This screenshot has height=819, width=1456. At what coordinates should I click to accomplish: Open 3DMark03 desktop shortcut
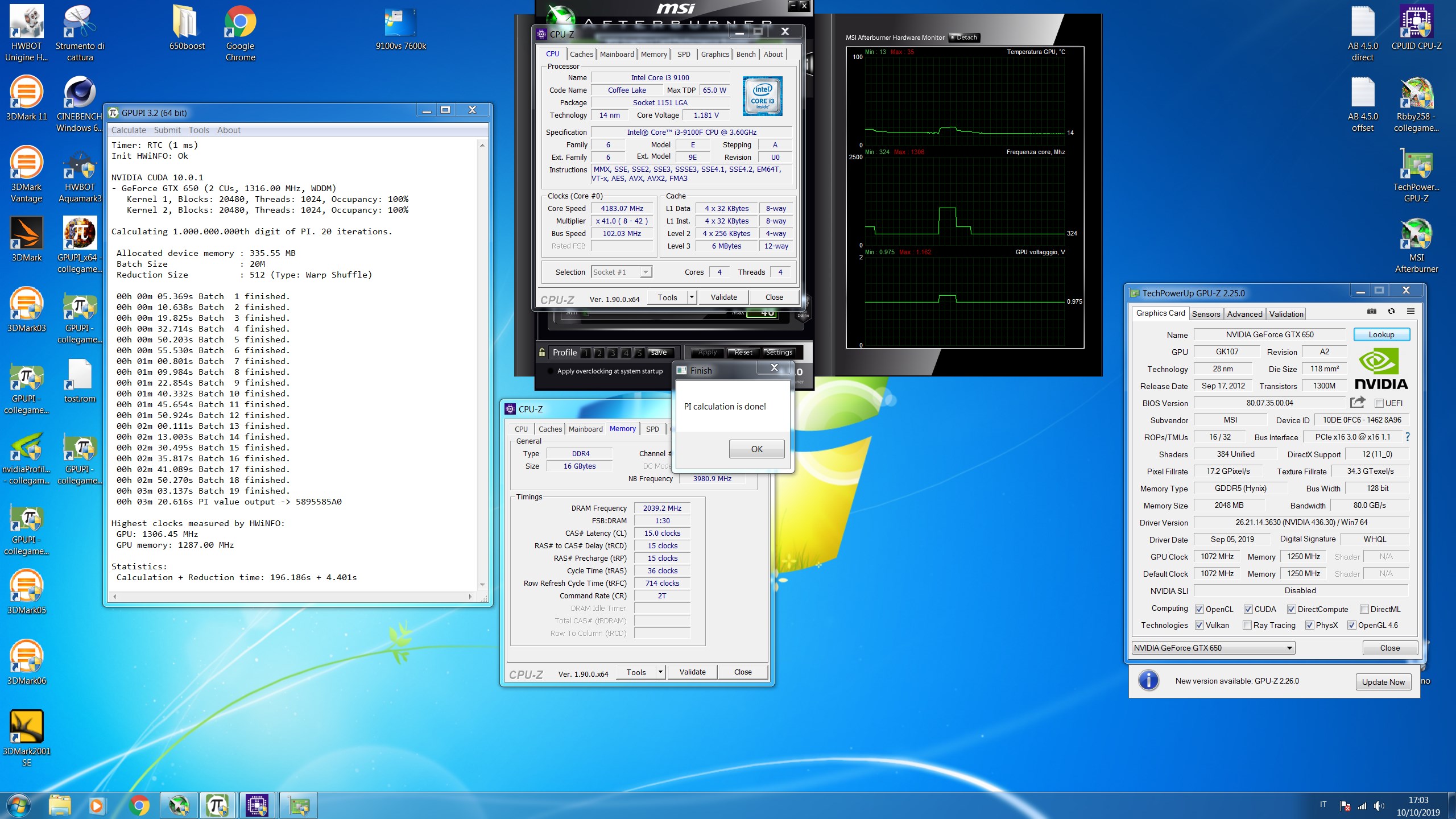pos(26,309)
